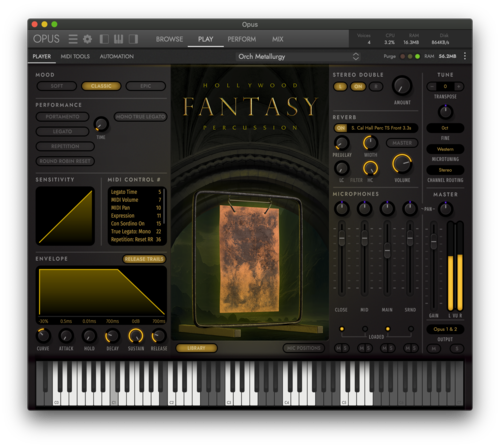Enable Portamento performance mode
500x447 pixels.
(62, 117)
